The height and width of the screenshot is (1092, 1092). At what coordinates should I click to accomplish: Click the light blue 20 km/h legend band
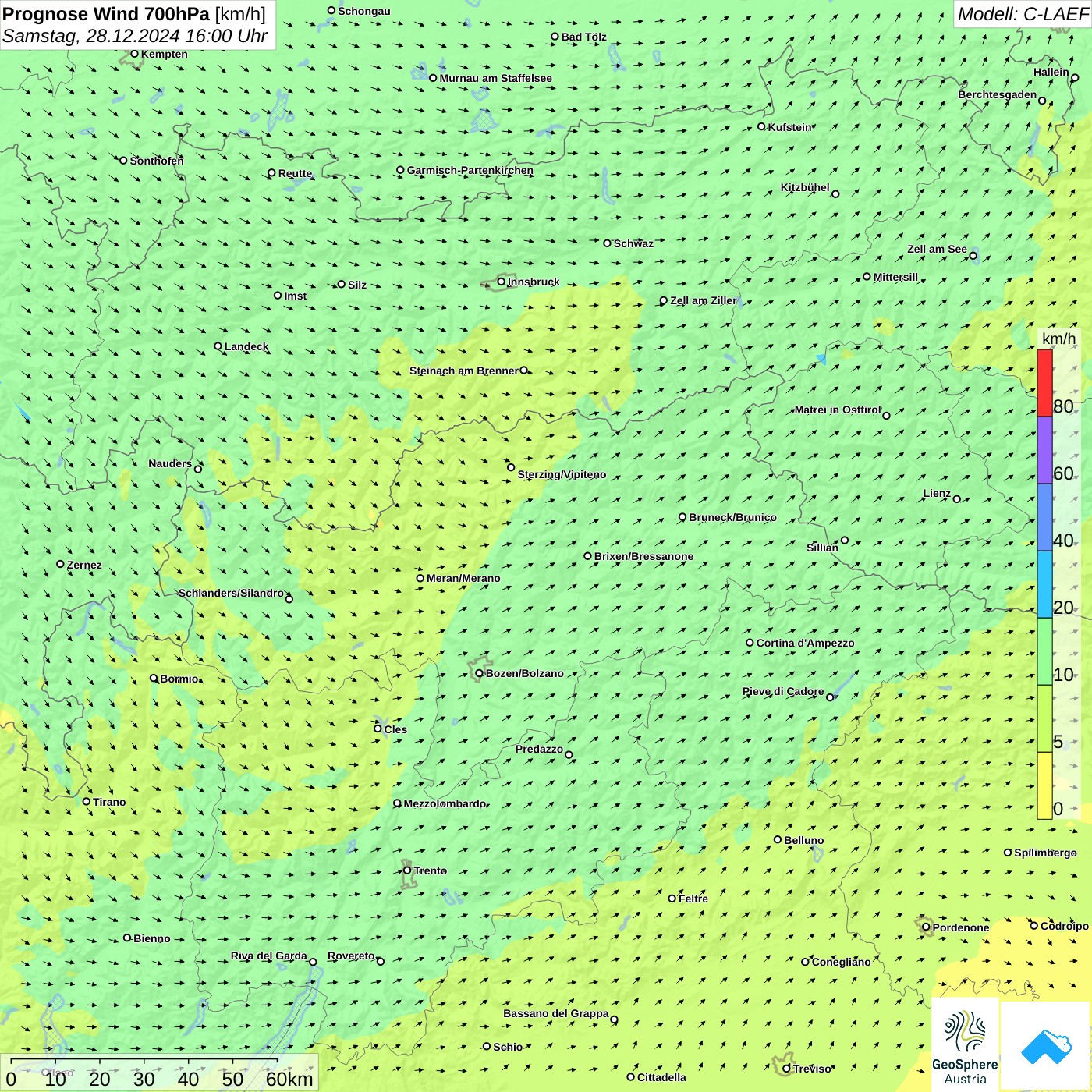(x=1044, y=585)
